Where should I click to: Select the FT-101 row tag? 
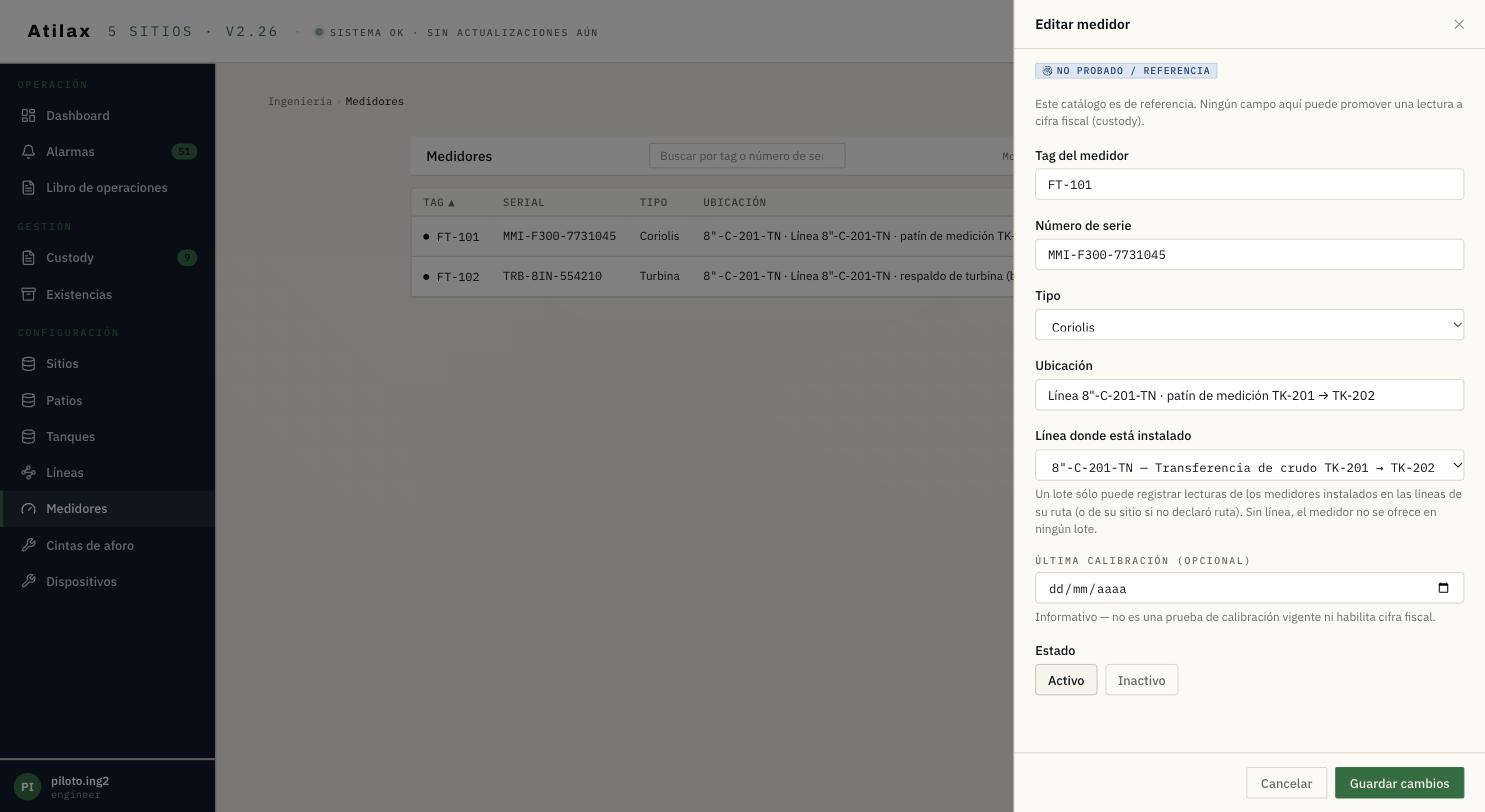pyautogui.click(x=458, y=237)
